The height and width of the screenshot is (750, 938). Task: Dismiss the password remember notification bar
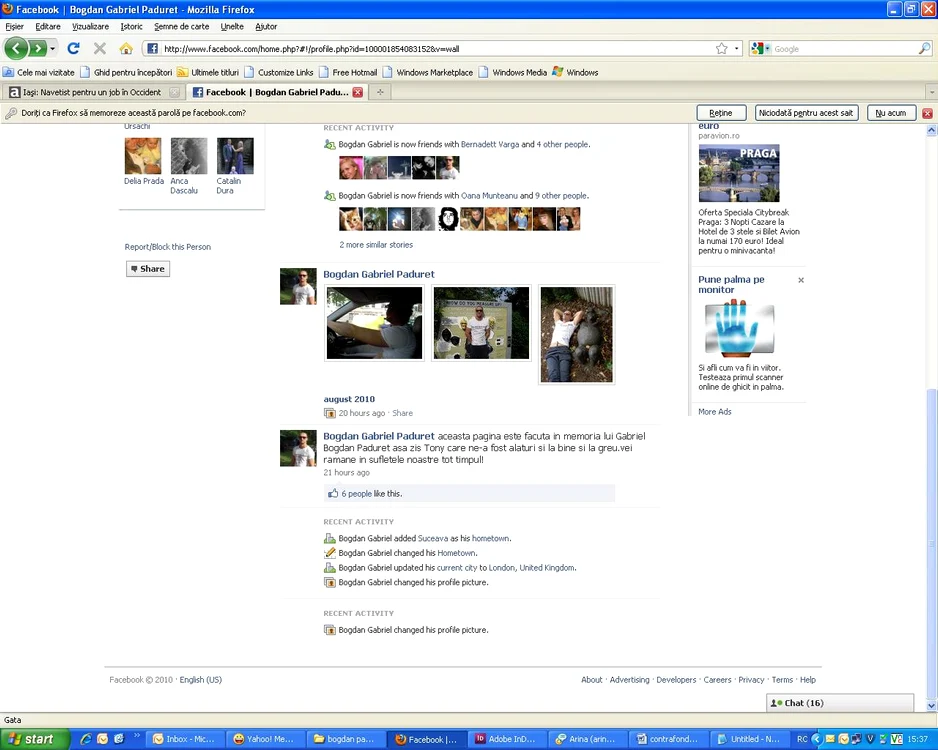[x=927, y=113]
